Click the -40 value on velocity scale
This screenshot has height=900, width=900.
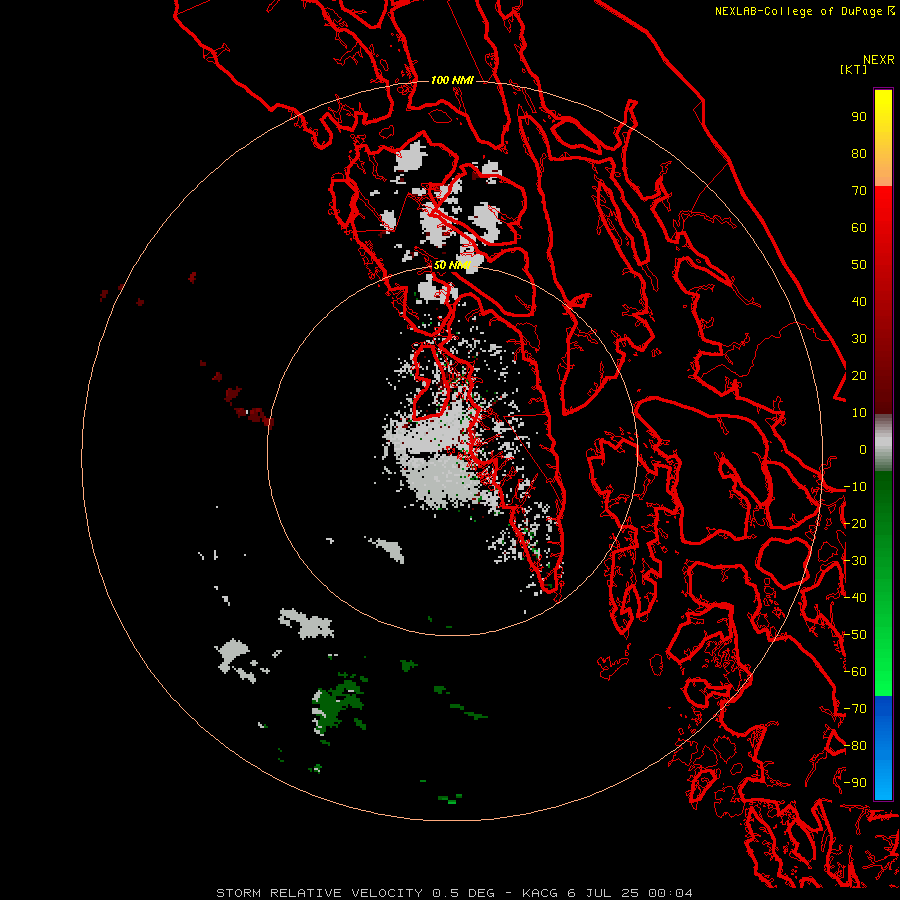[x=855, y=598]
